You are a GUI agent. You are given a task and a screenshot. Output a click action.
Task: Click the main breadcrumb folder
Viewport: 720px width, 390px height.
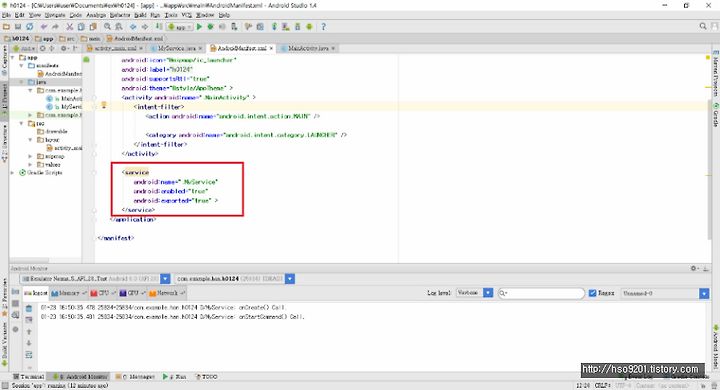(x=91, y=39)
